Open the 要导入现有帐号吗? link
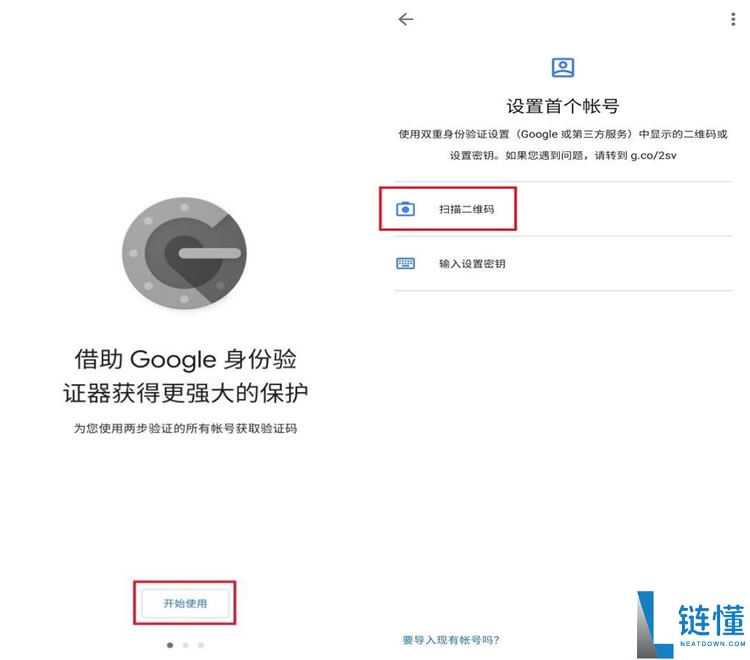 [x=451, y=640]
